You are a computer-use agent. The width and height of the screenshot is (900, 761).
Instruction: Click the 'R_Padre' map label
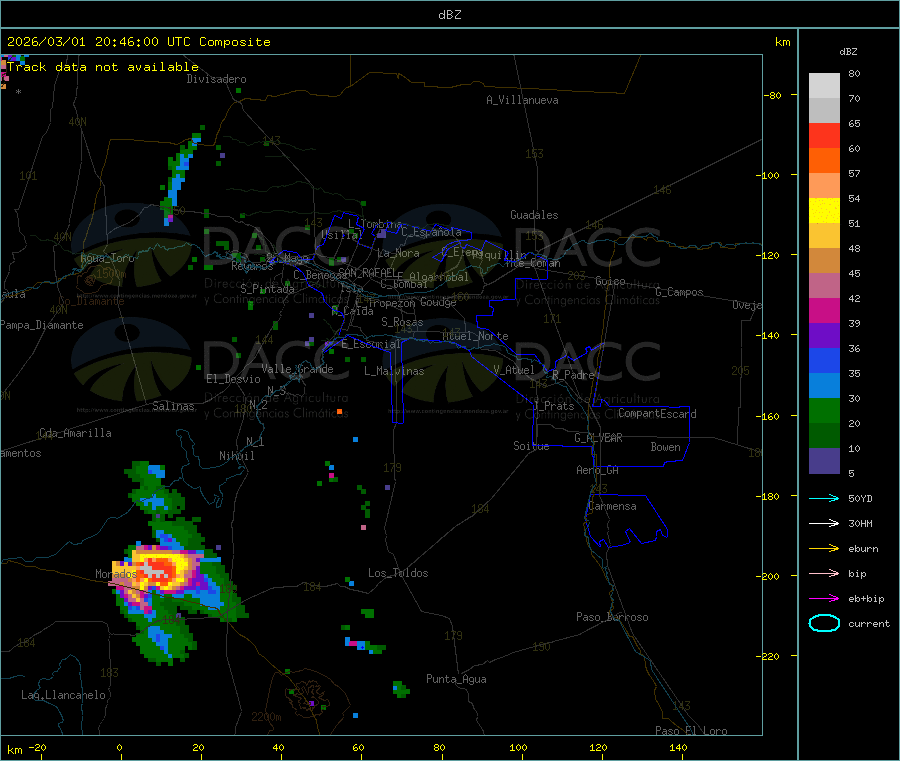pos(573,375)
